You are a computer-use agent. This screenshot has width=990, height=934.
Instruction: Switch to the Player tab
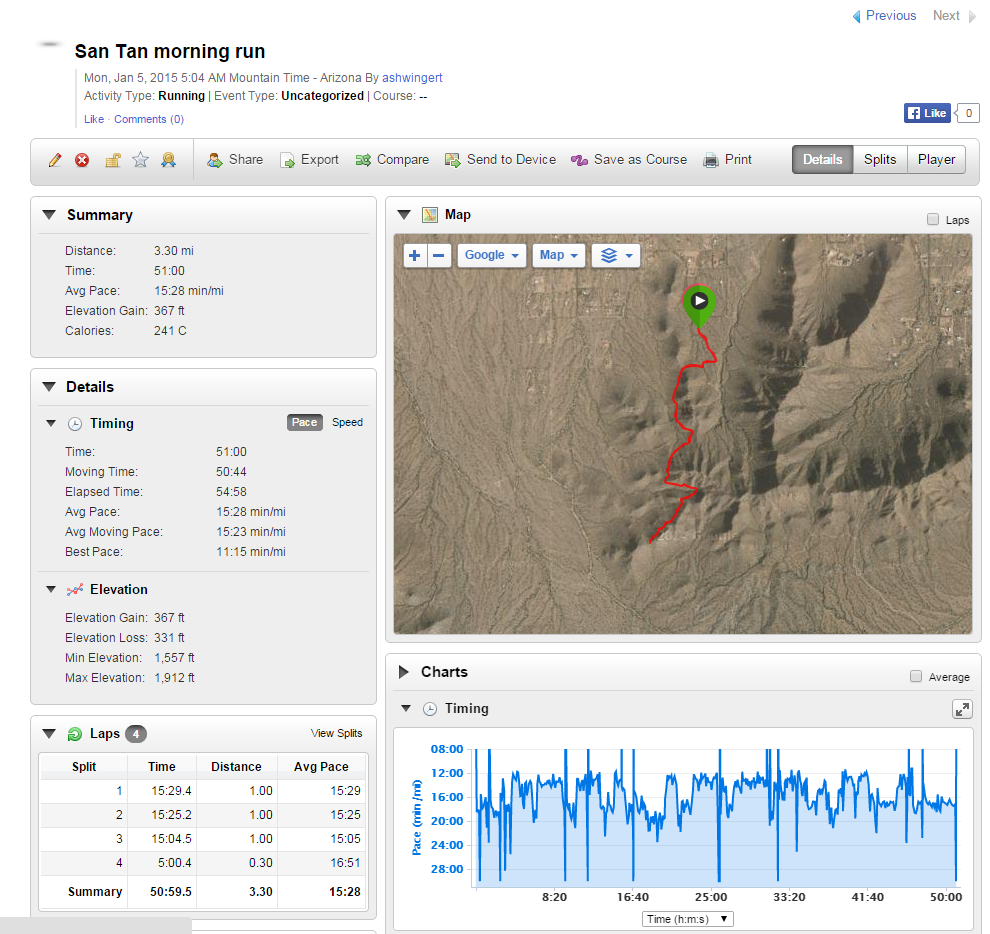tap(936, 160)
